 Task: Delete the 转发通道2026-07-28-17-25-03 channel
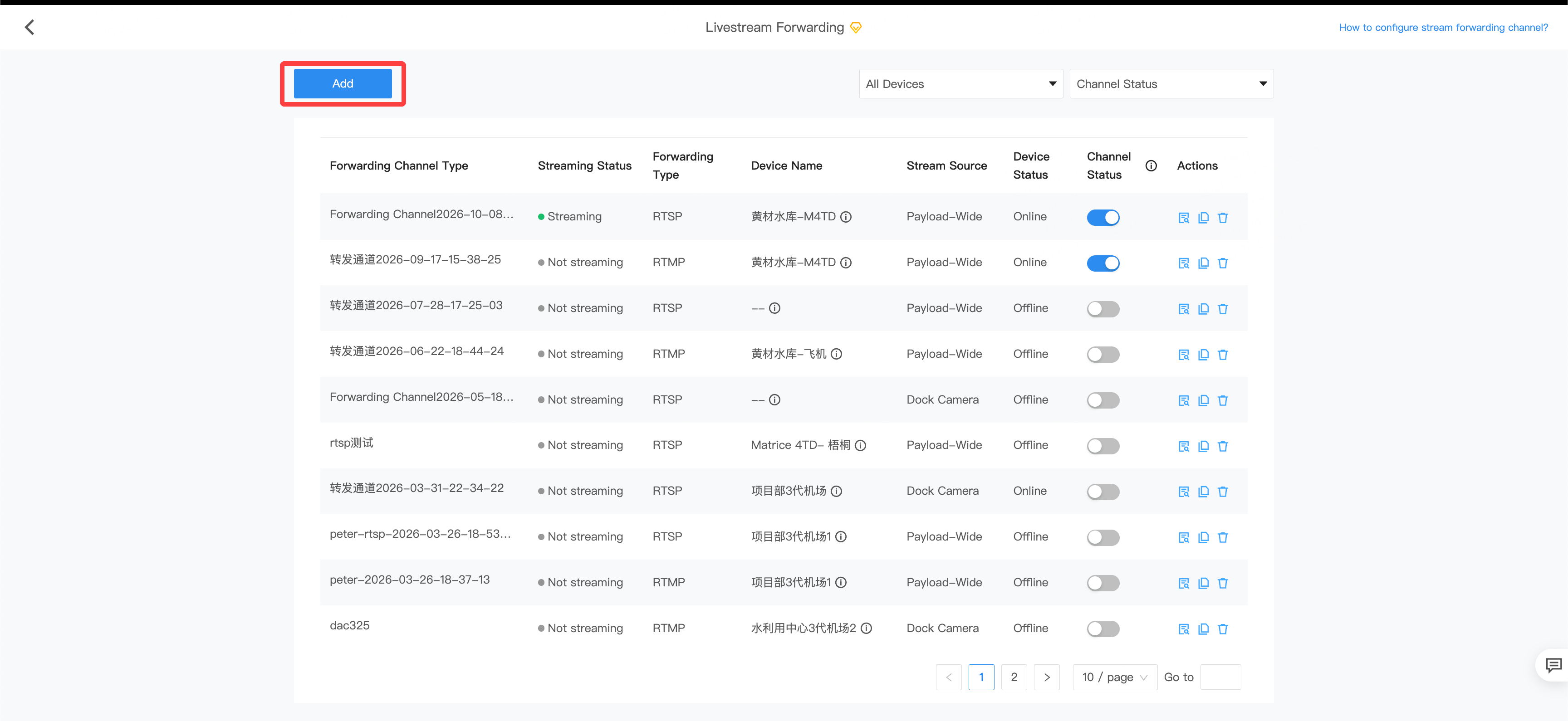coord(1223,308)
